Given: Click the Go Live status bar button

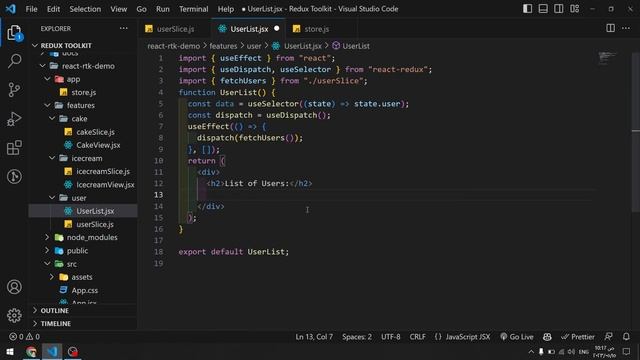Looking at the screenshot, I should tap(517, 337).
